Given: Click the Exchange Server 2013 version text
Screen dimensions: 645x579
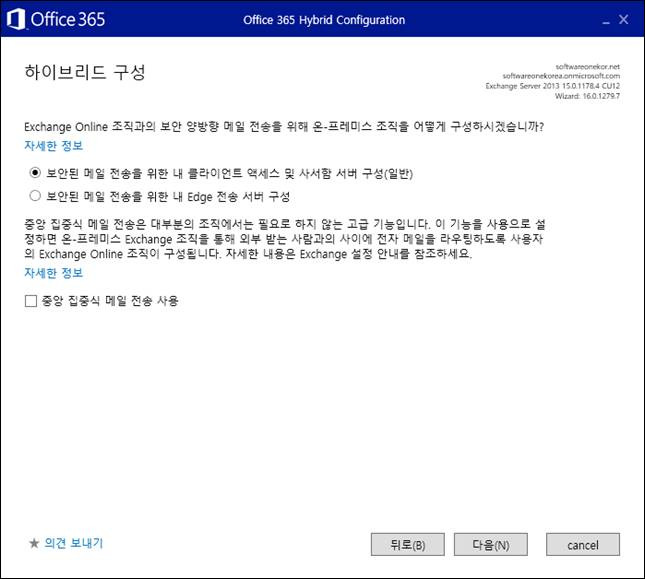Looking at the screenshot, I should pos(552,86).
